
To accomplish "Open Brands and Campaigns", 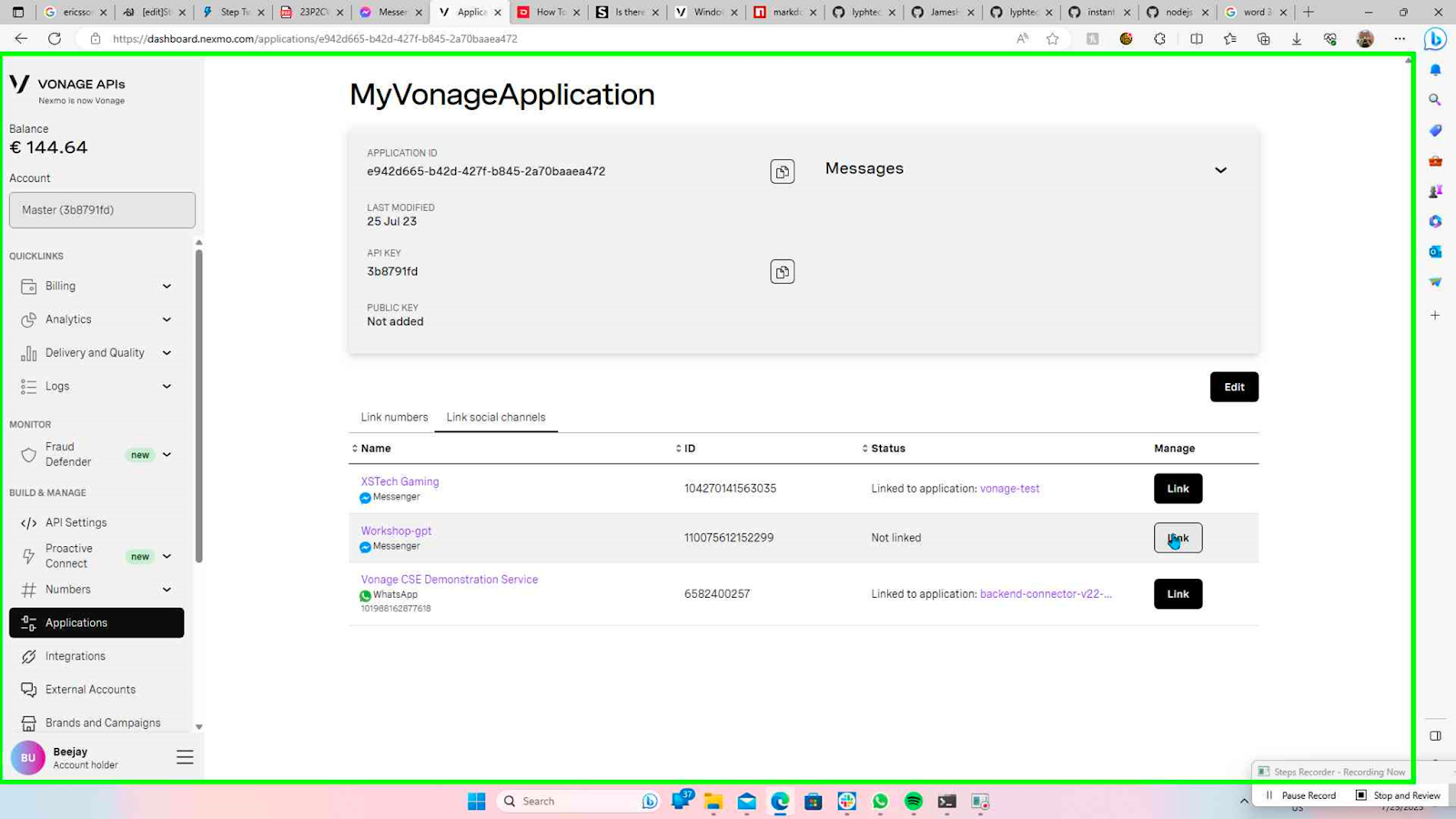I will tap(103, 722).
